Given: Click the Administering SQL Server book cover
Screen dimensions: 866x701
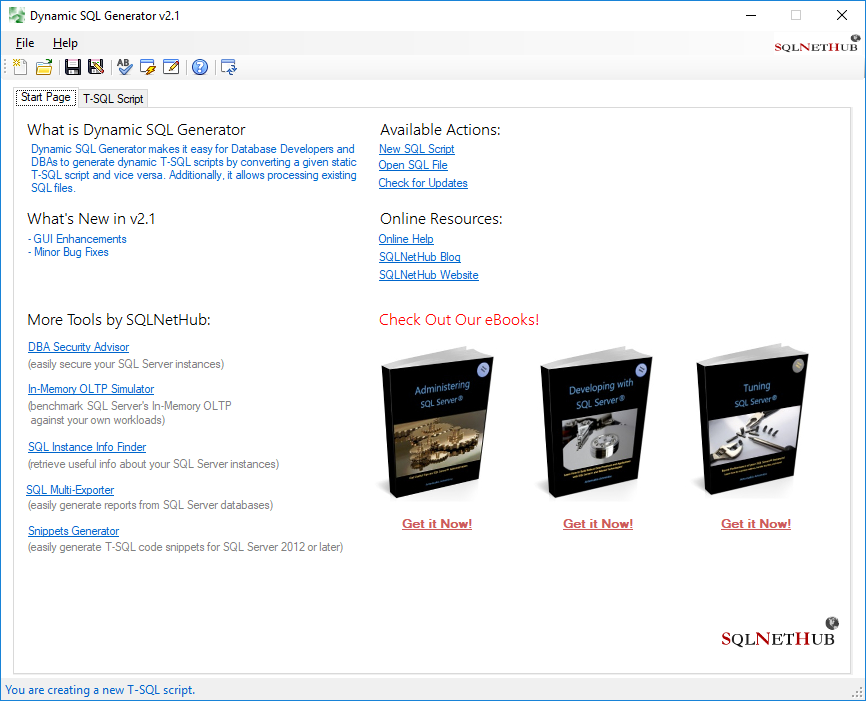Looking at the screenshot, I should tap(436, 423).
